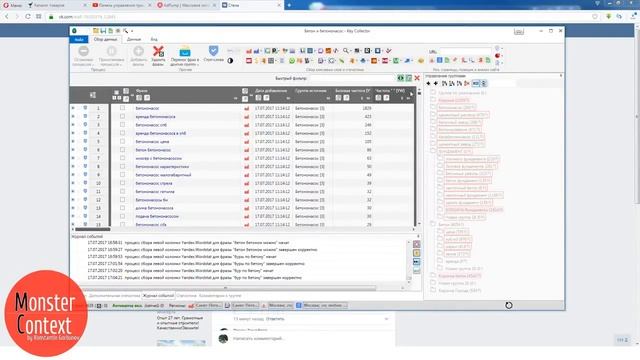Expand row 7 with its left arrow
The image size is (640, 360).
pyautogui.click(x=73, y=158)
